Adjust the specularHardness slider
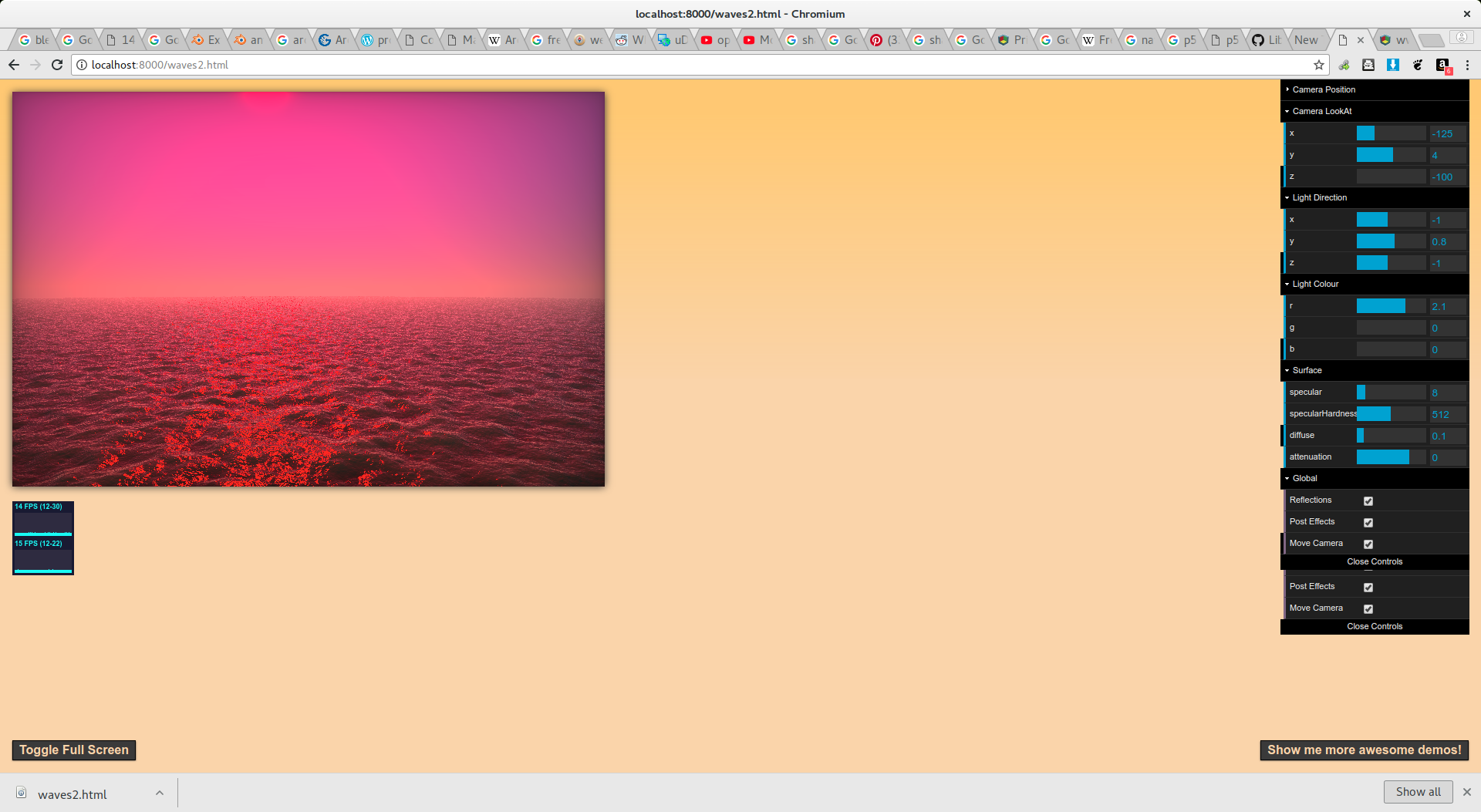The height and width of the screenshot is (812, 1481). pos(1391,414)
